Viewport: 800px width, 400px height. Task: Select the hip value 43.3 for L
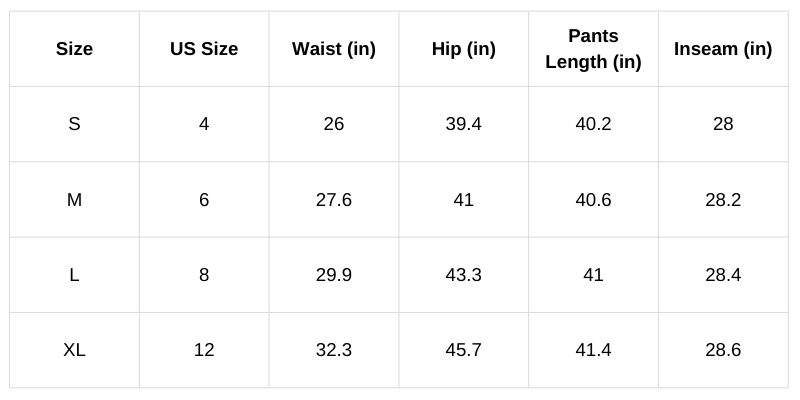click(x=463, y=275)
